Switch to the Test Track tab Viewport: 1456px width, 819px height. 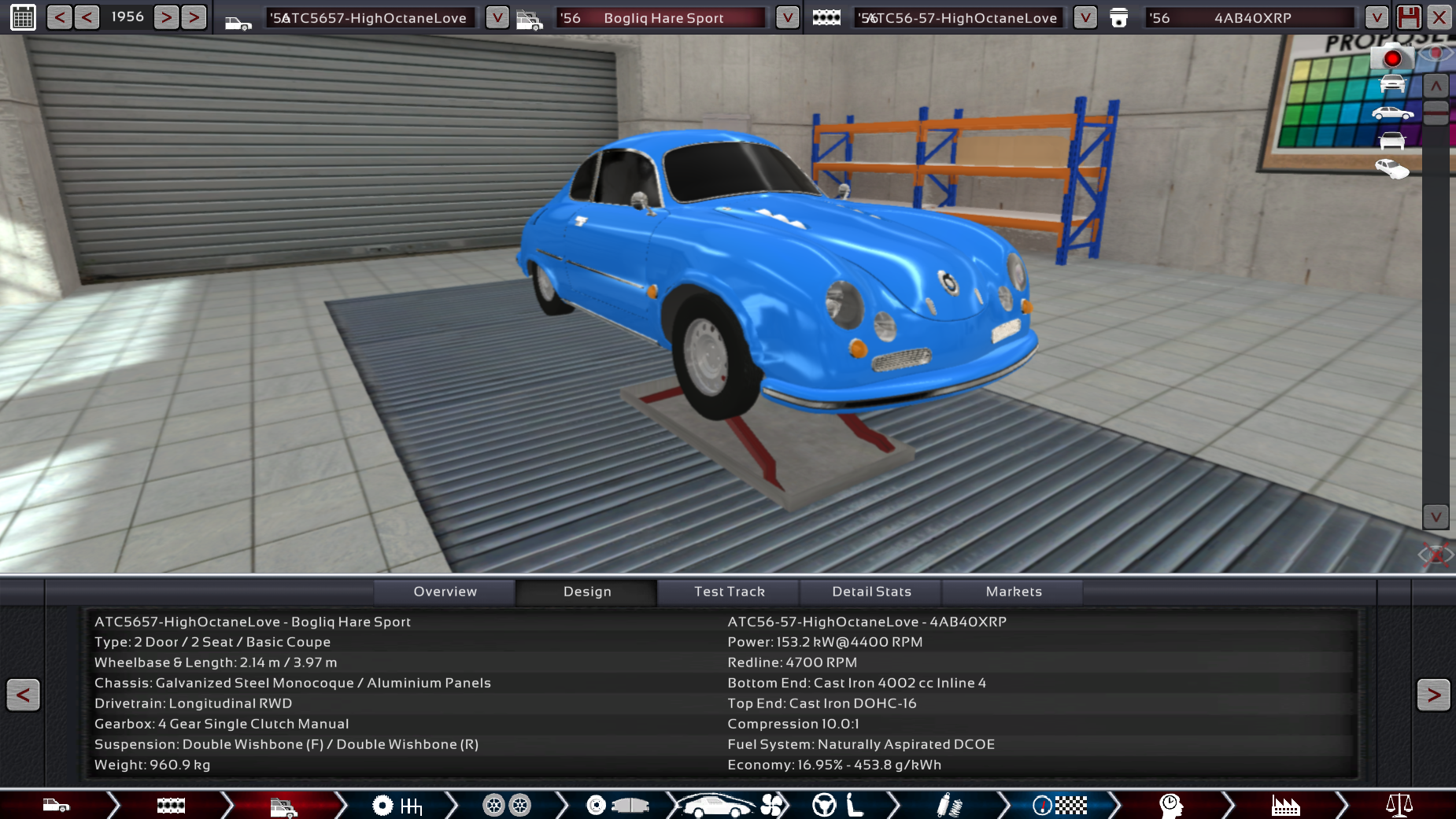pos(729,592)
